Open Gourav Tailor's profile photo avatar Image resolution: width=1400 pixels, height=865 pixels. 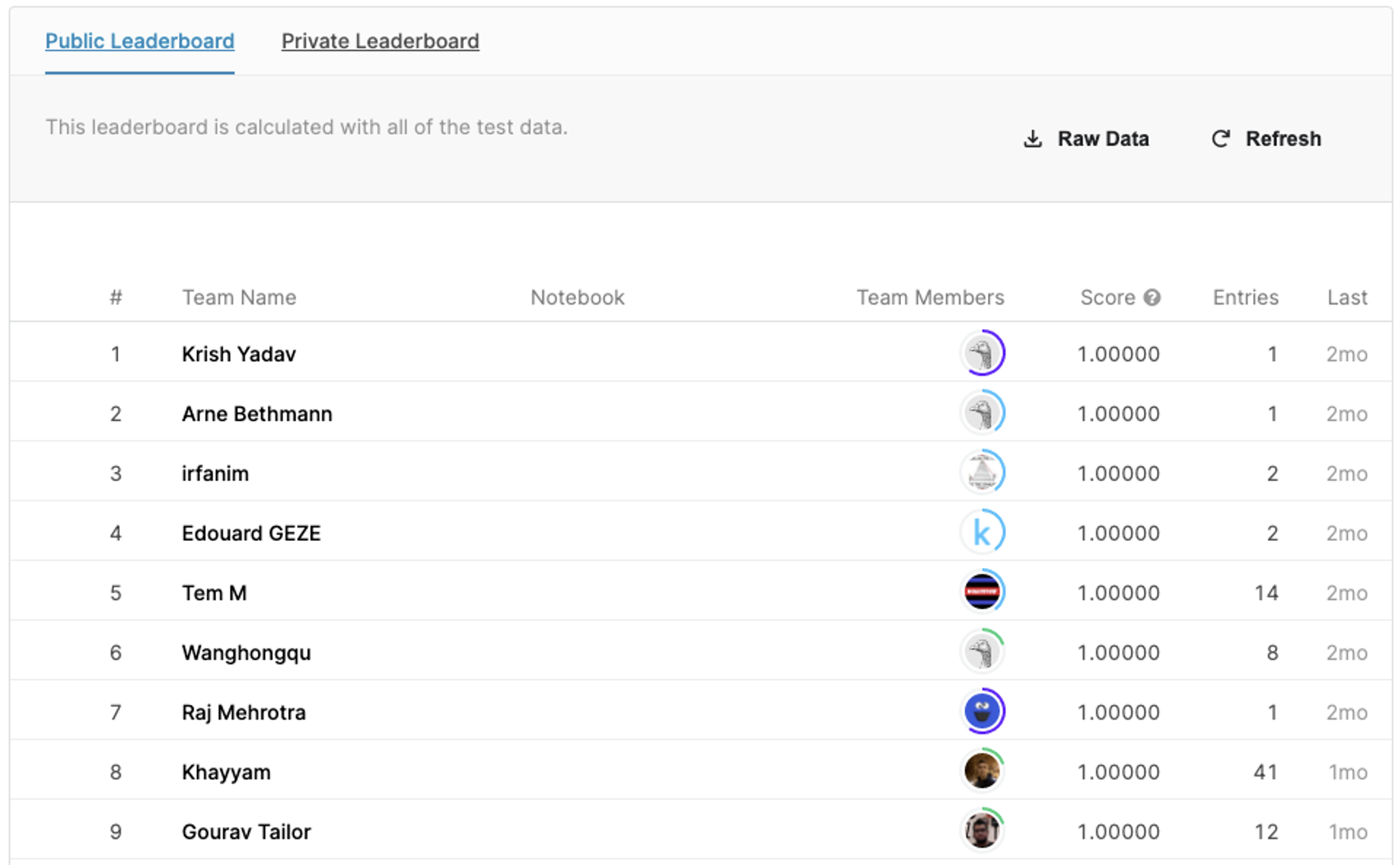(982, 831)
